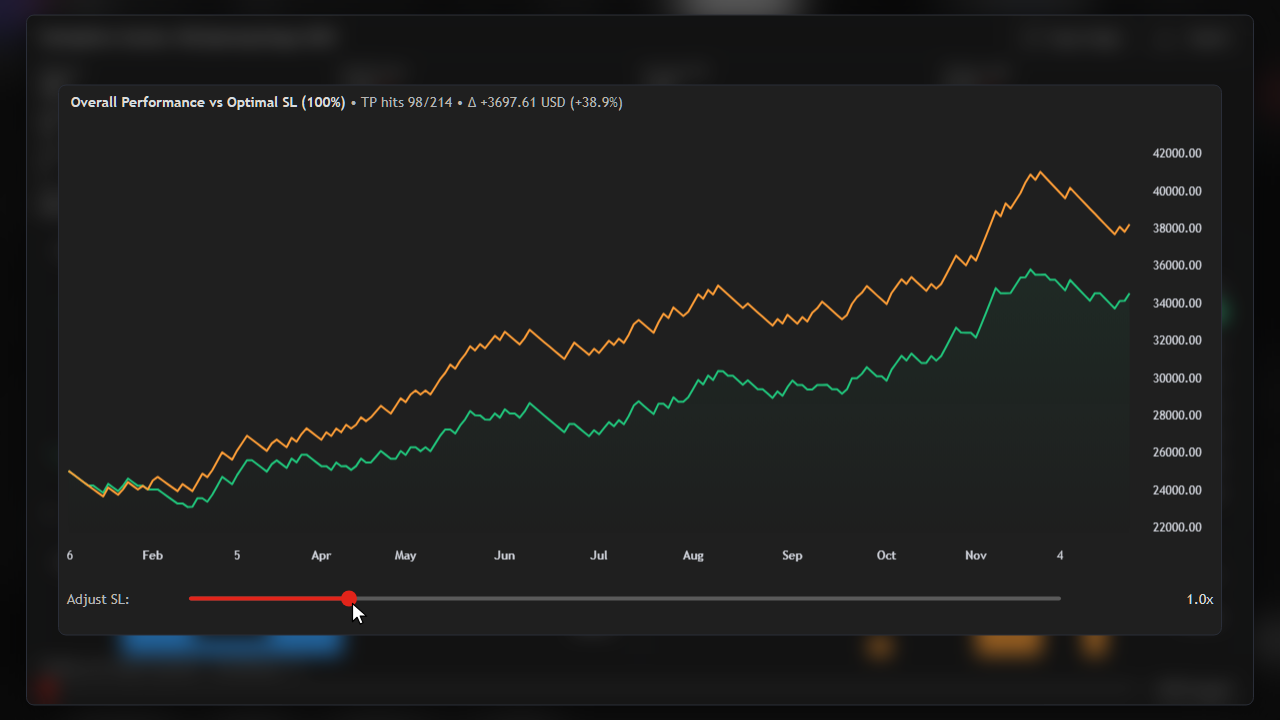The image size is (1280, 720).
Task: Click the "1.0x" slider value
Action: 1200,599
